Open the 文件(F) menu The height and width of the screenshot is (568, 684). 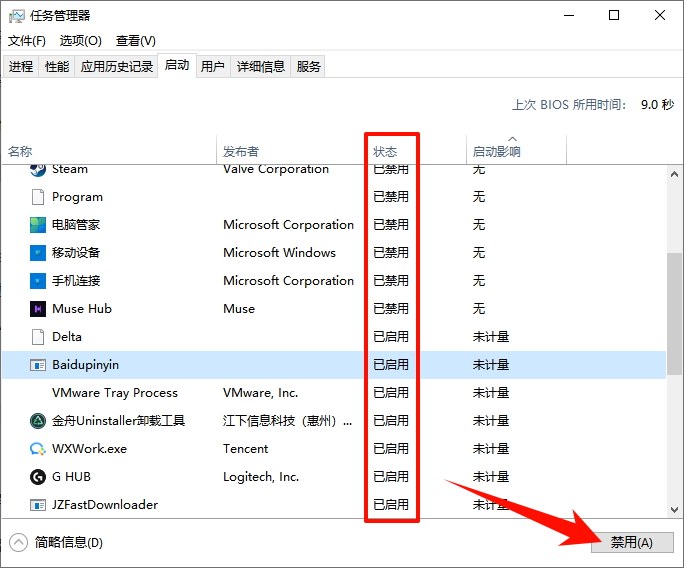tap(27, 41)
